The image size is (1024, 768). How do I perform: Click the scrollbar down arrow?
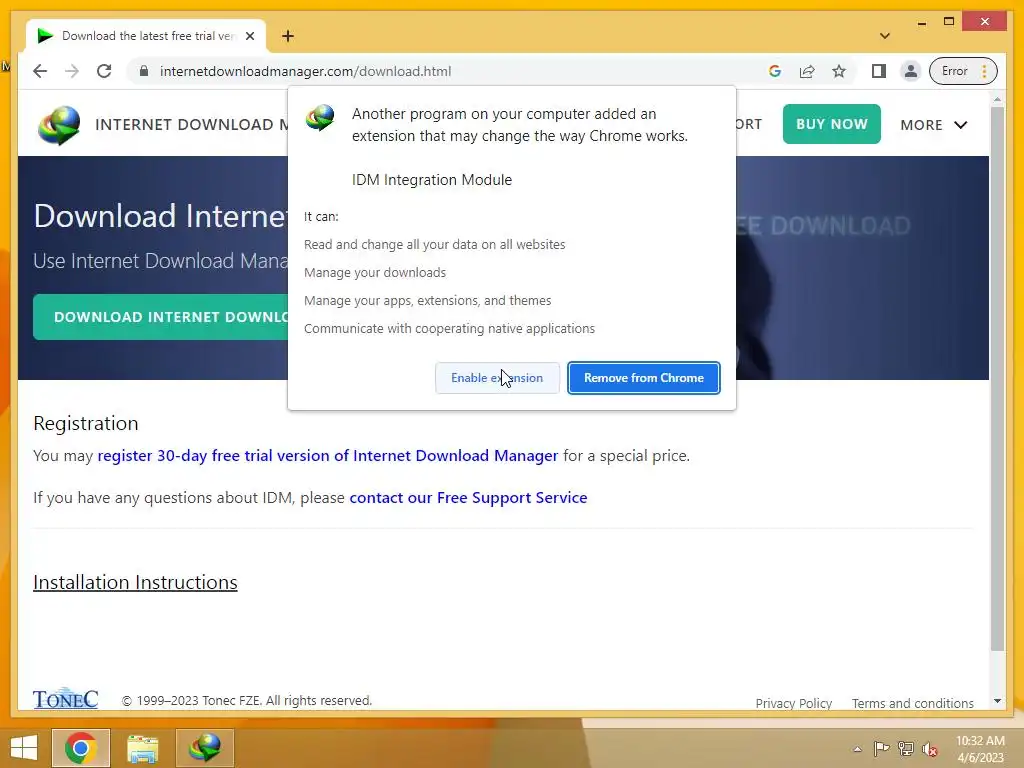click(x=997, y=701)
